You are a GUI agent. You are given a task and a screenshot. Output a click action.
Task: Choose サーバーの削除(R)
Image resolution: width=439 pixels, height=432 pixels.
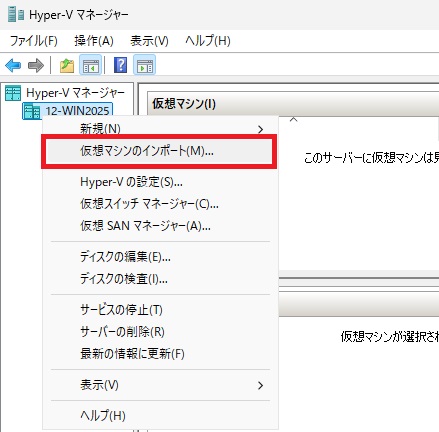160,332
